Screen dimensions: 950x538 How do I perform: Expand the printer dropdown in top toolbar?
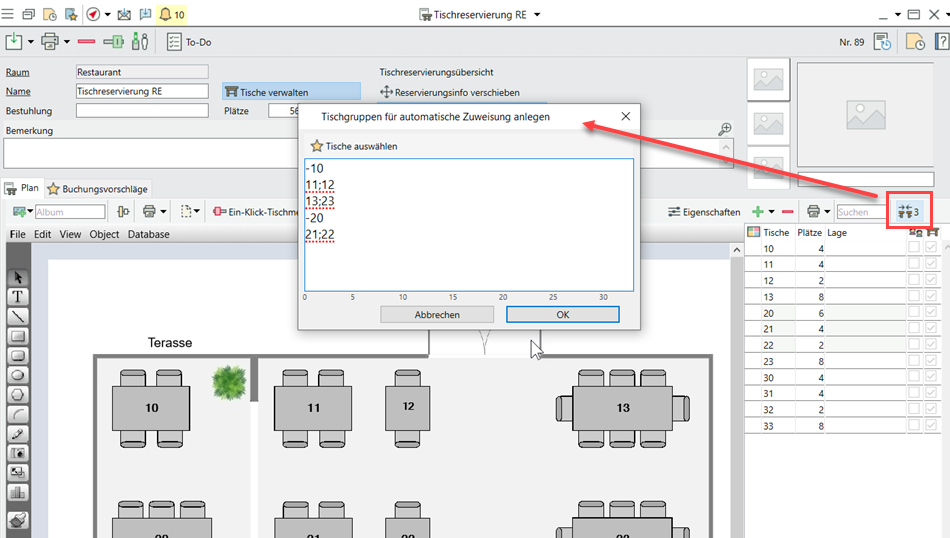pos(67,42)
